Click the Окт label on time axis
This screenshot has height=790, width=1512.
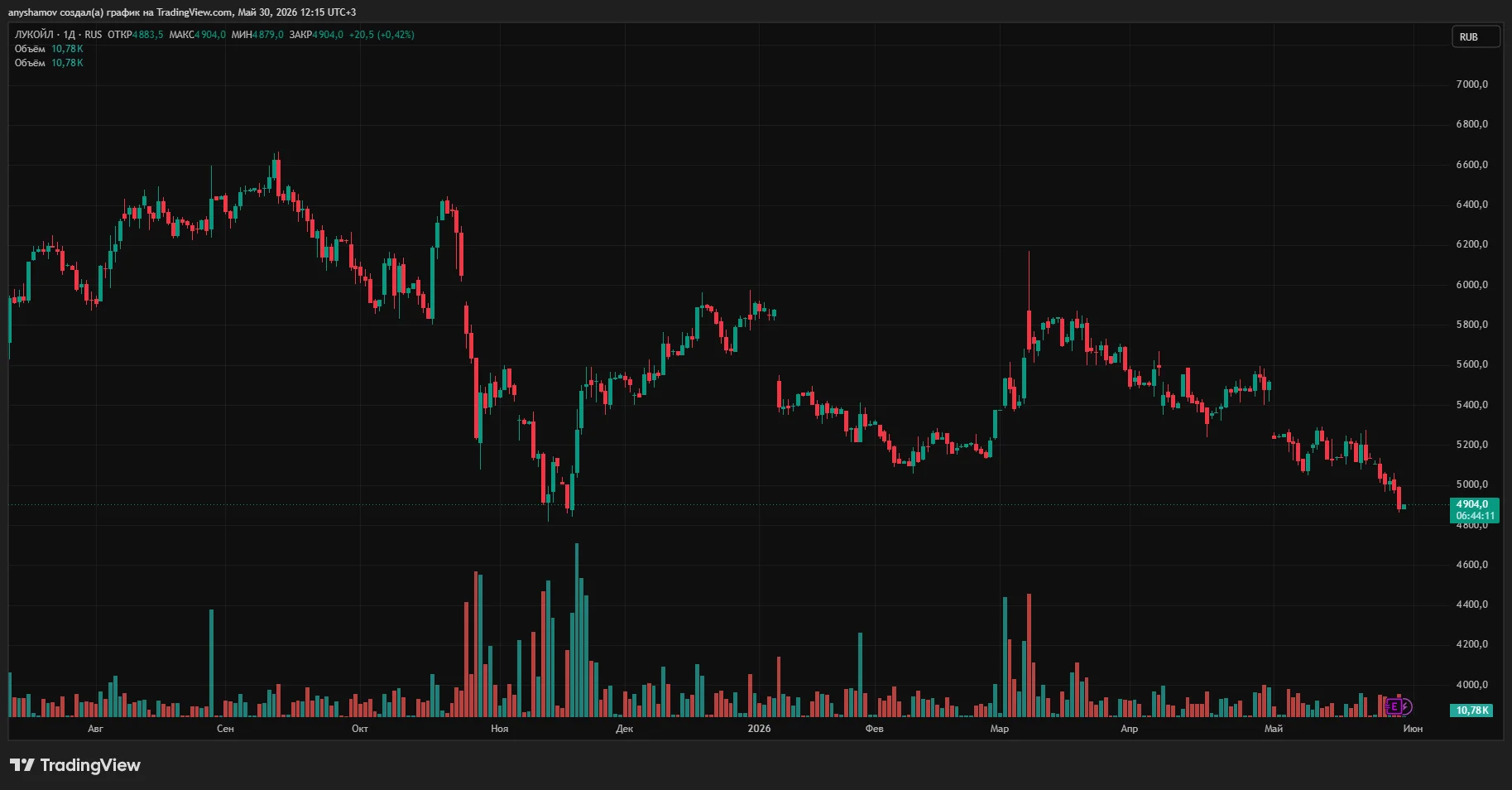tap(359, 729)
